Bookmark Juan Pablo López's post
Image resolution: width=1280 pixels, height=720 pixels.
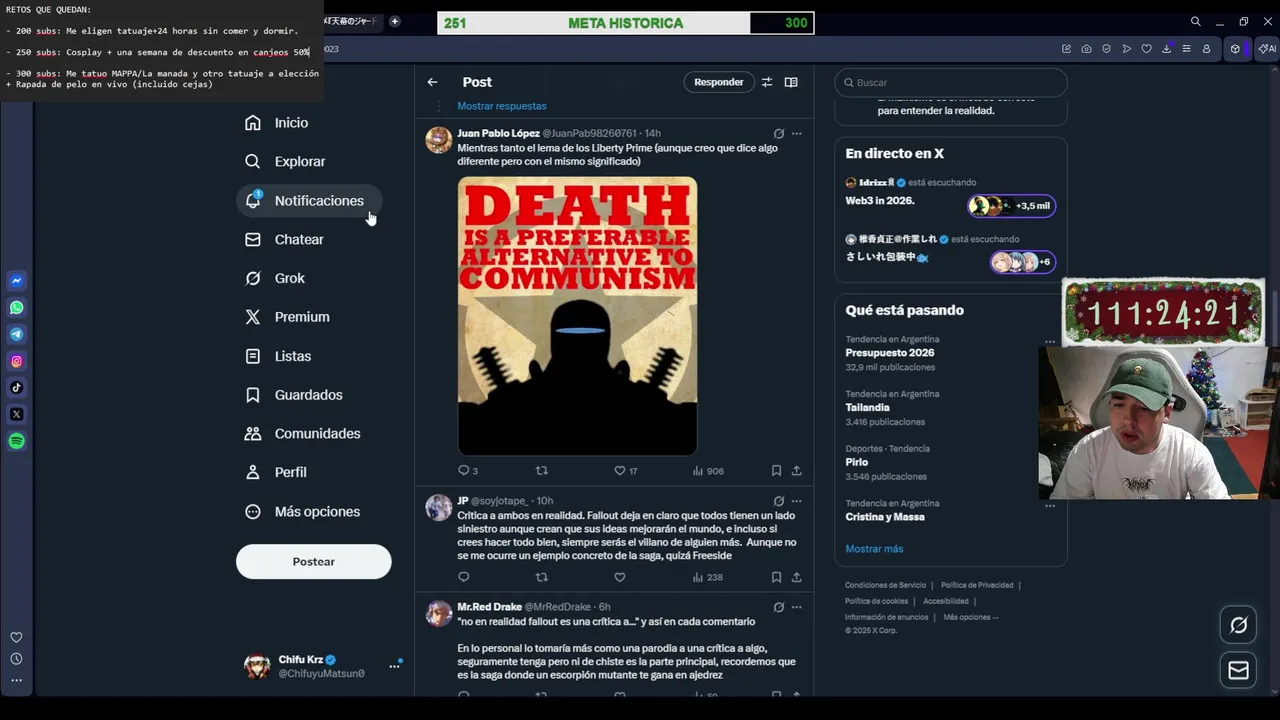[776, 471]
